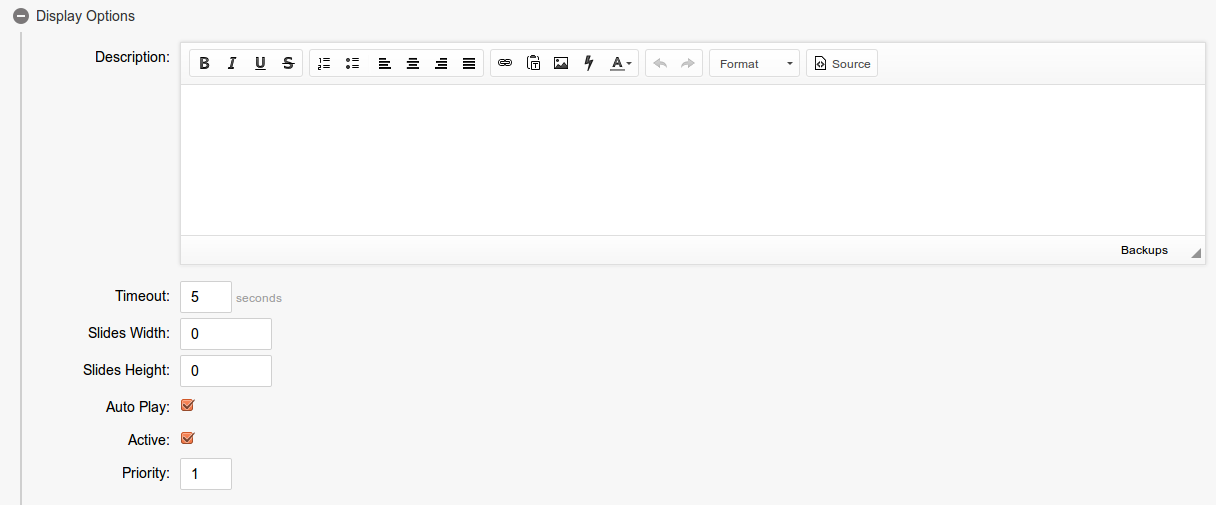
Task: Click into the Timeout seconds field
Action: (206, 297)
